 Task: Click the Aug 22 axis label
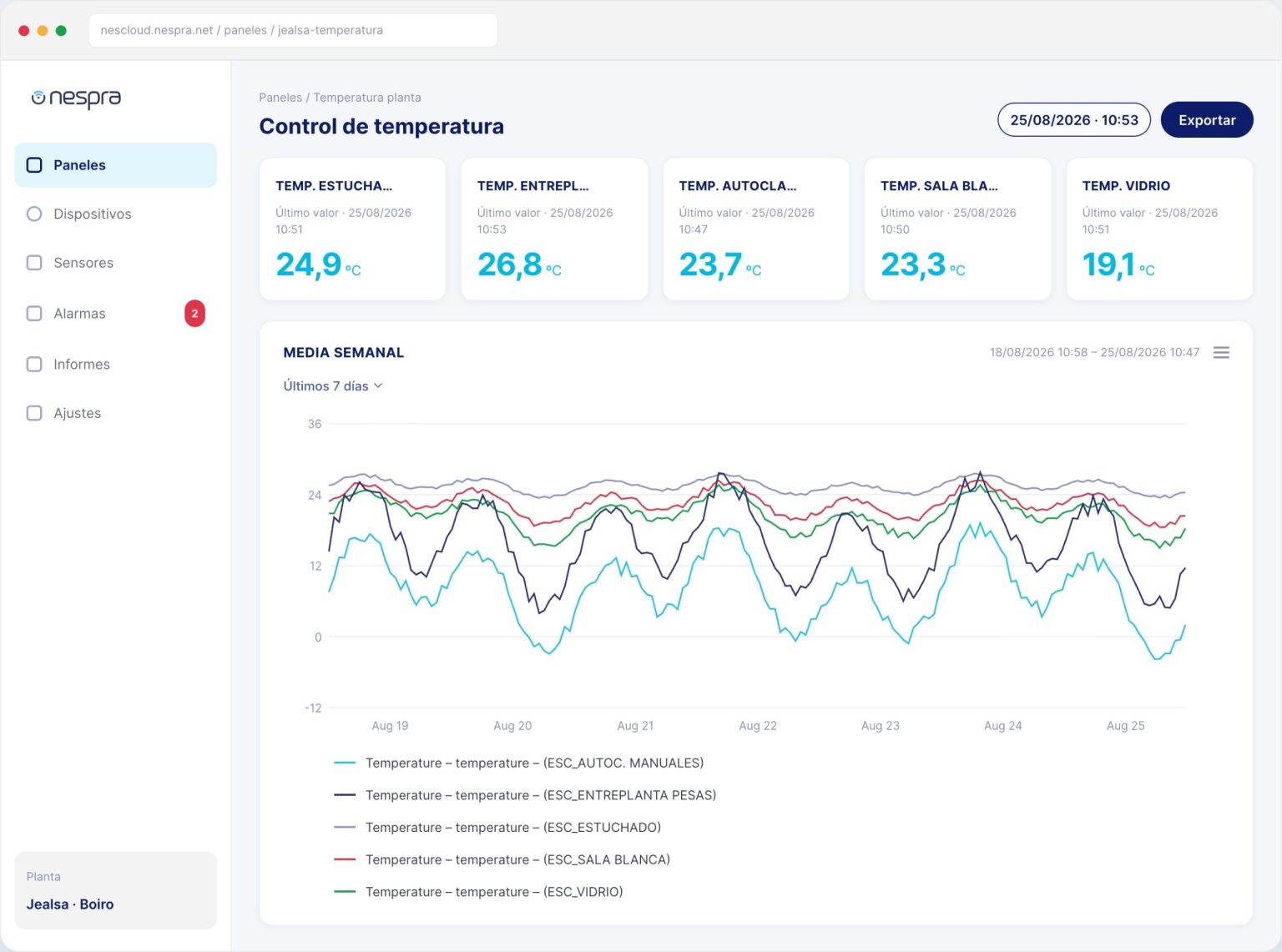point(758,726)
